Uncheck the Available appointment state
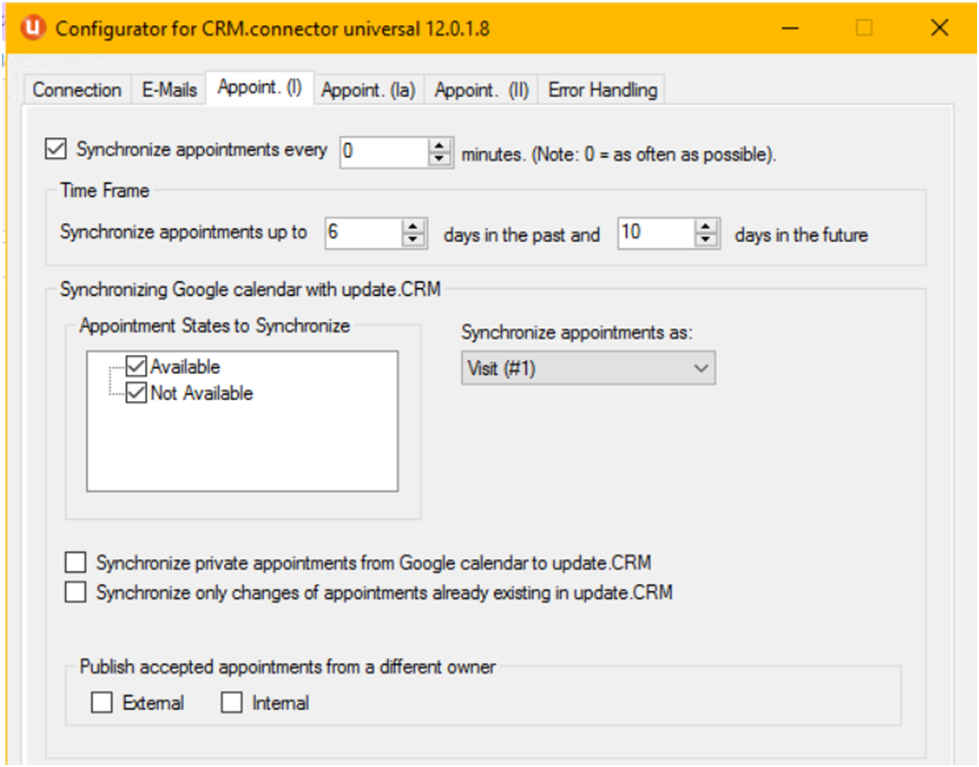The height and width of the screenshot is (767, 979). pyautogui.click(x=136, y=366)
